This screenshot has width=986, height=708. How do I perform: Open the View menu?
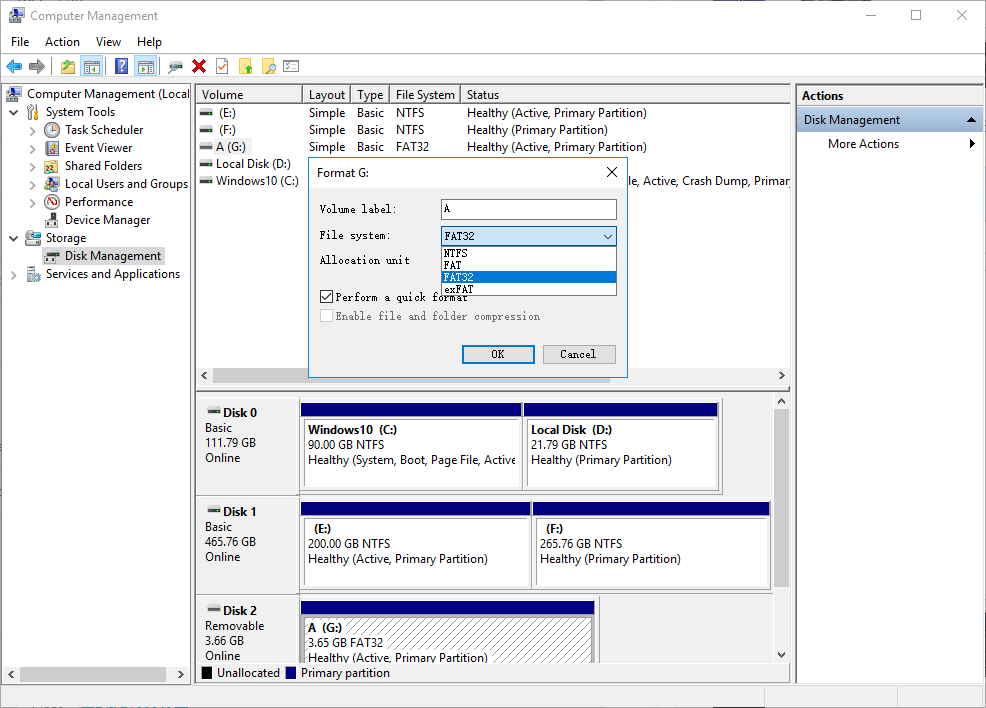pyautogui.click(x=108, y=42)
